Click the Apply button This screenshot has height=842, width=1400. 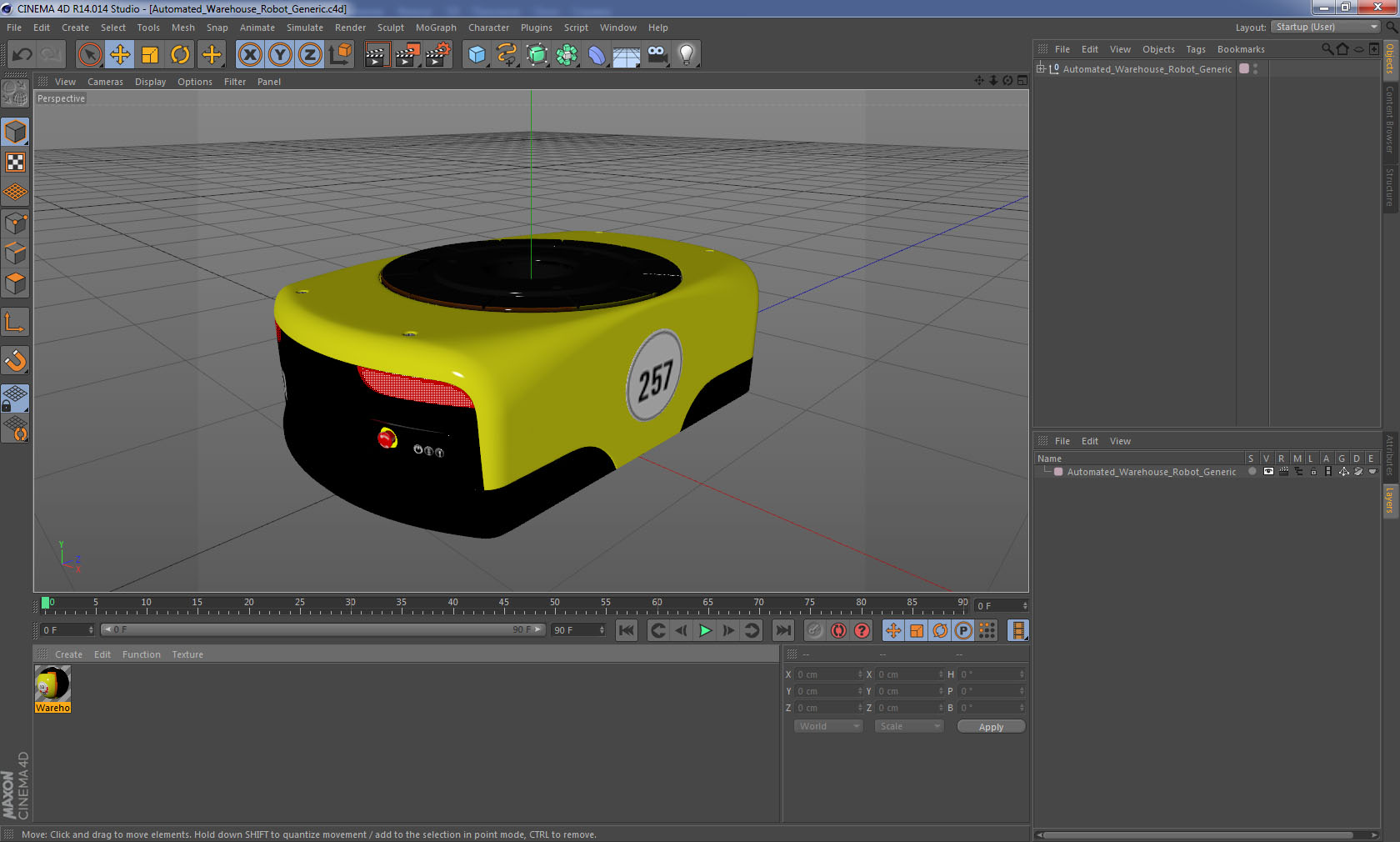990,727
